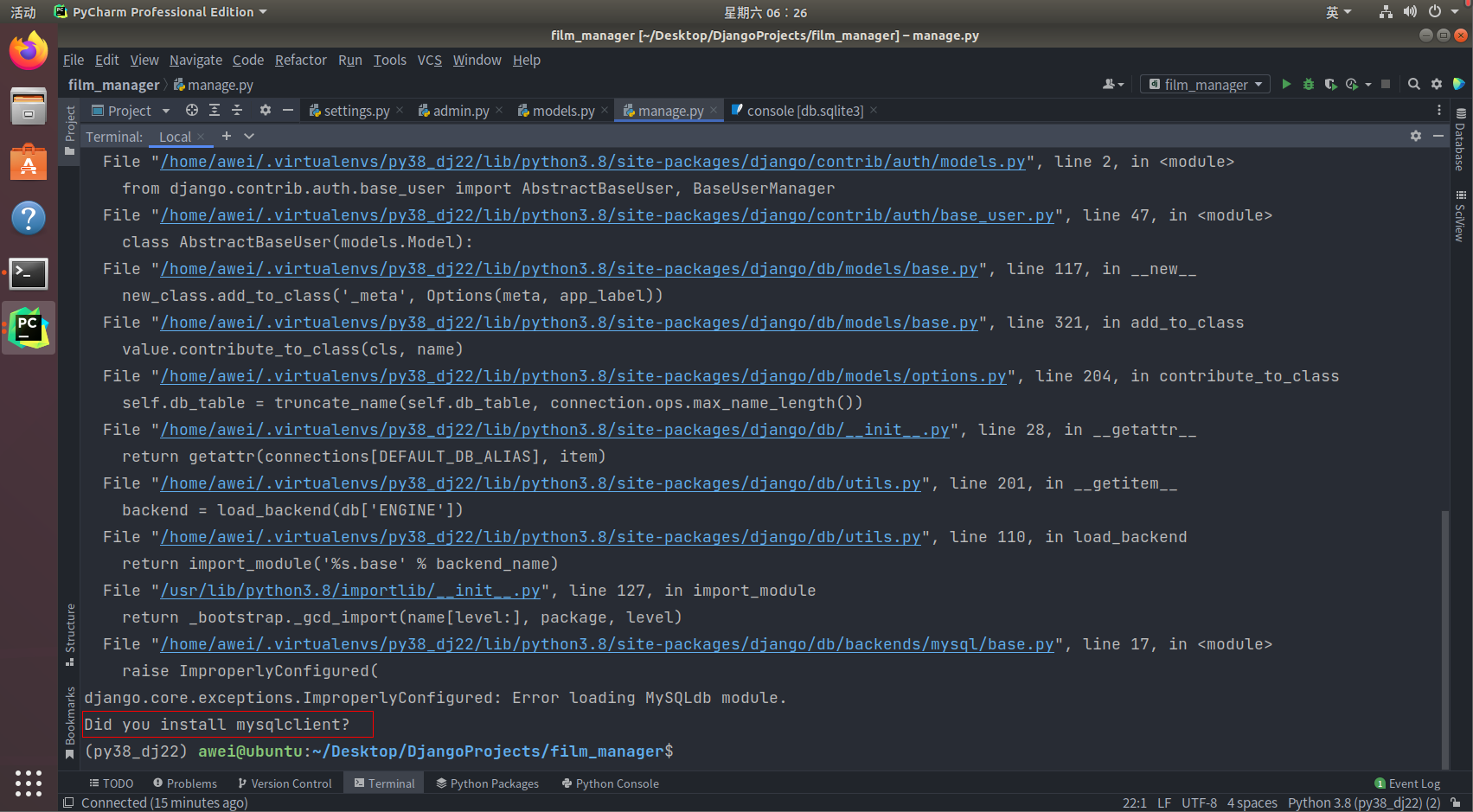Open Help from the Ubuntu dock
This screenshot has height=812, width=1473.
[x=29, y=218]
